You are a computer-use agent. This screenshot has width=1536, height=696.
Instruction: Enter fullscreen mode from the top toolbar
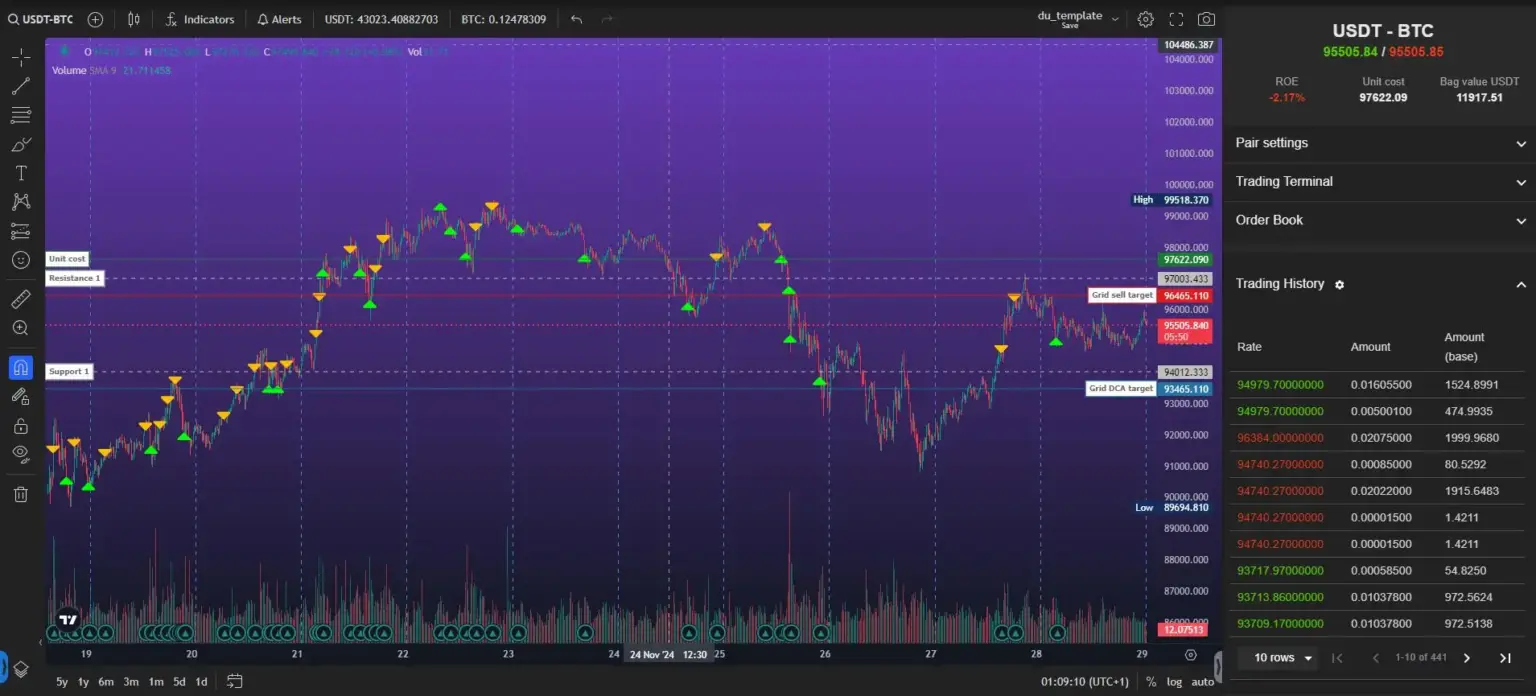coord(1175,18)
